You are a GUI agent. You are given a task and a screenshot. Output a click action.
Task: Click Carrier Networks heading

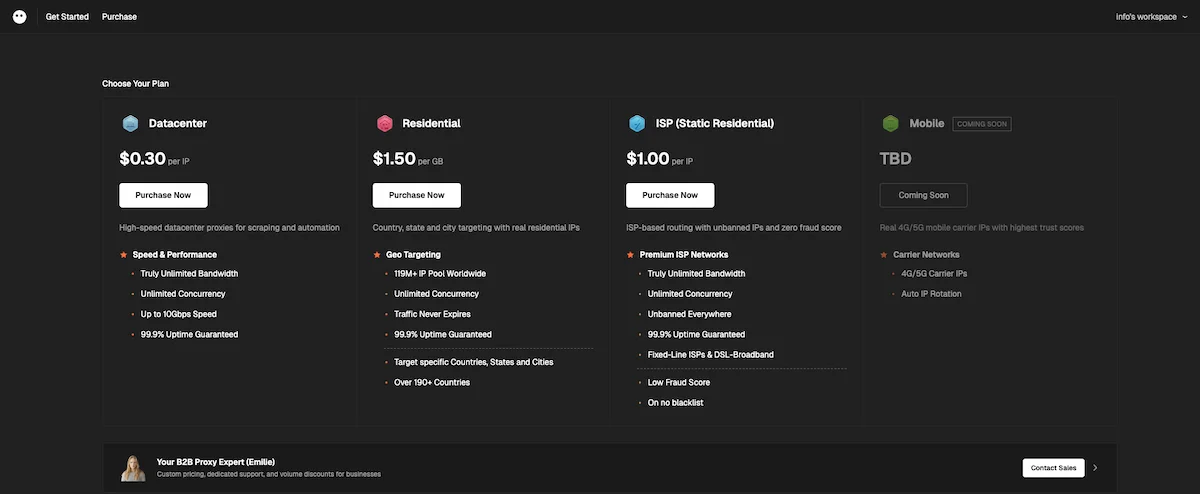[x=926, y=255]
